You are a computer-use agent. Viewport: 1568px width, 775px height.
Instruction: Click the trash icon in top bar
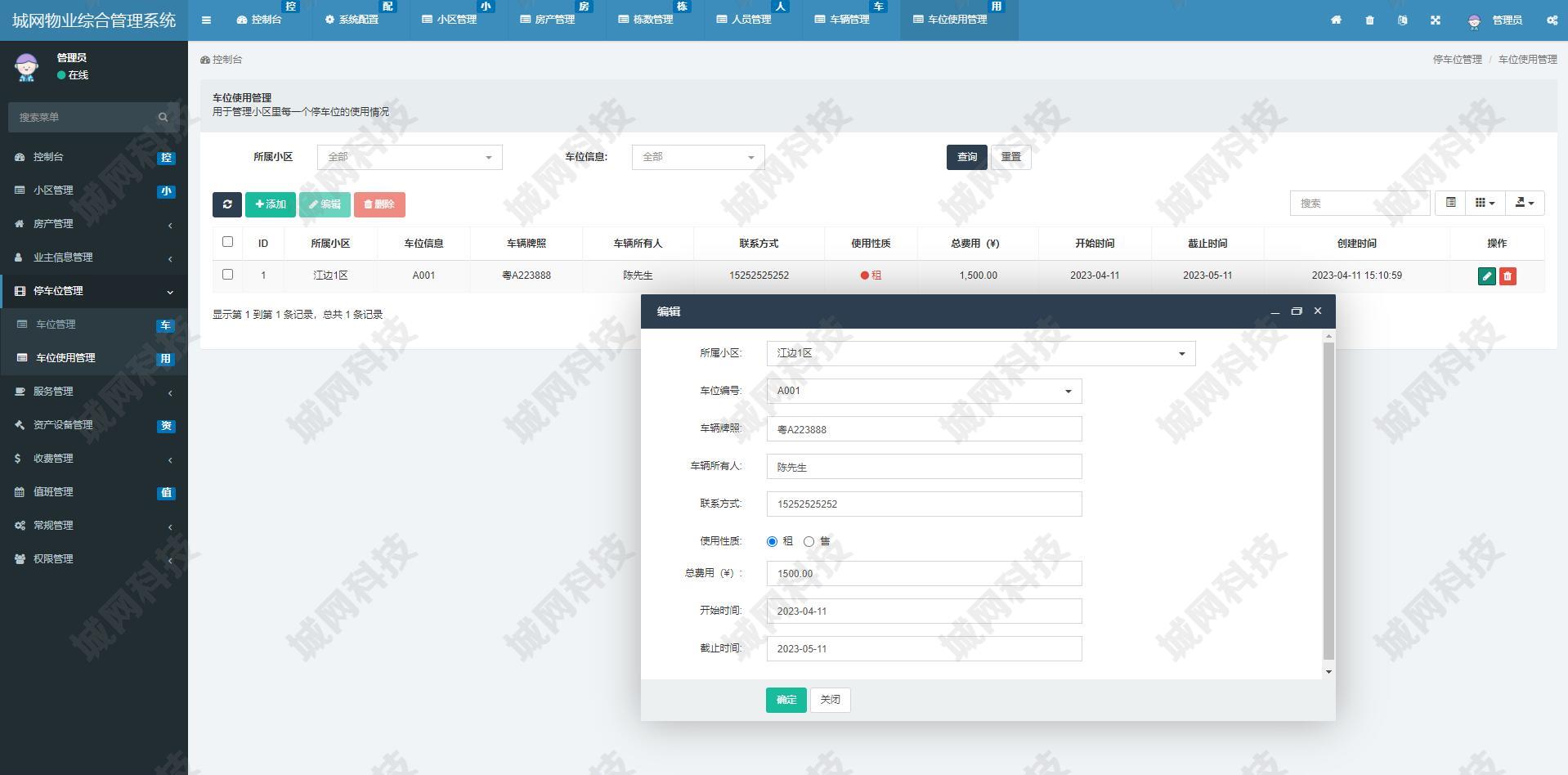(x=1369, y=20)
